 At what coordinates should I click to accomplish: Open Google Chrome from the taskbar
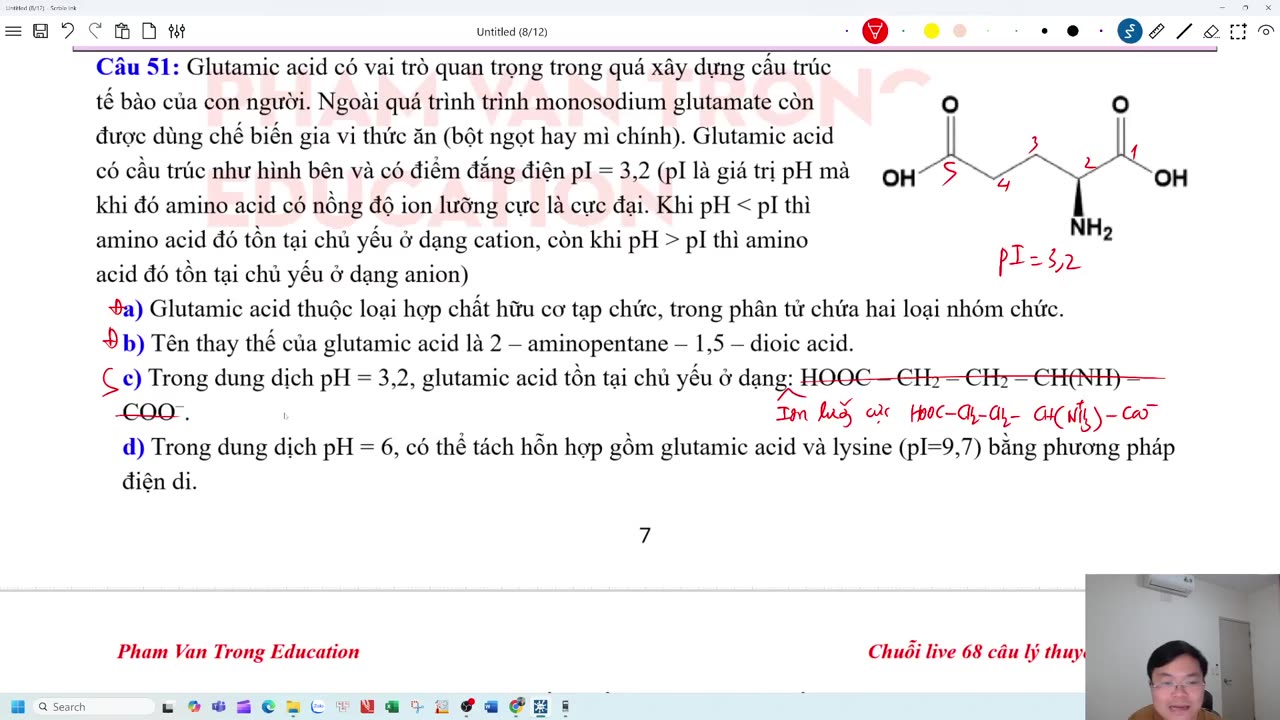click(x=516, y=707)
